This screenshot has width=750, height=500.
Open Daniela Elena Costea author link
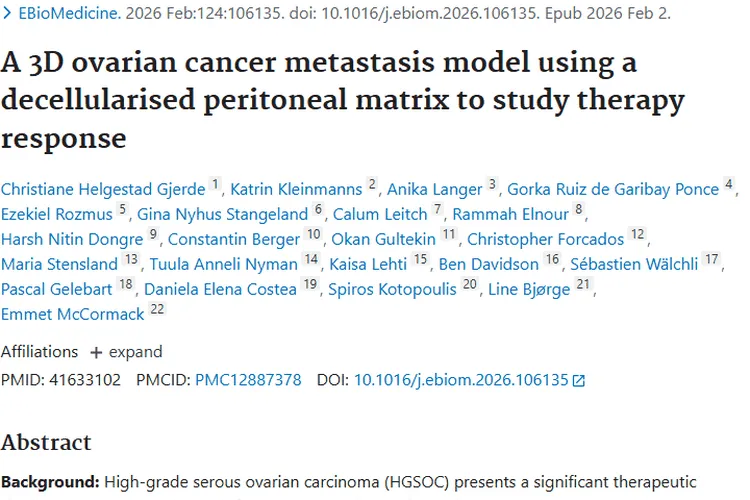coord(220,289)
